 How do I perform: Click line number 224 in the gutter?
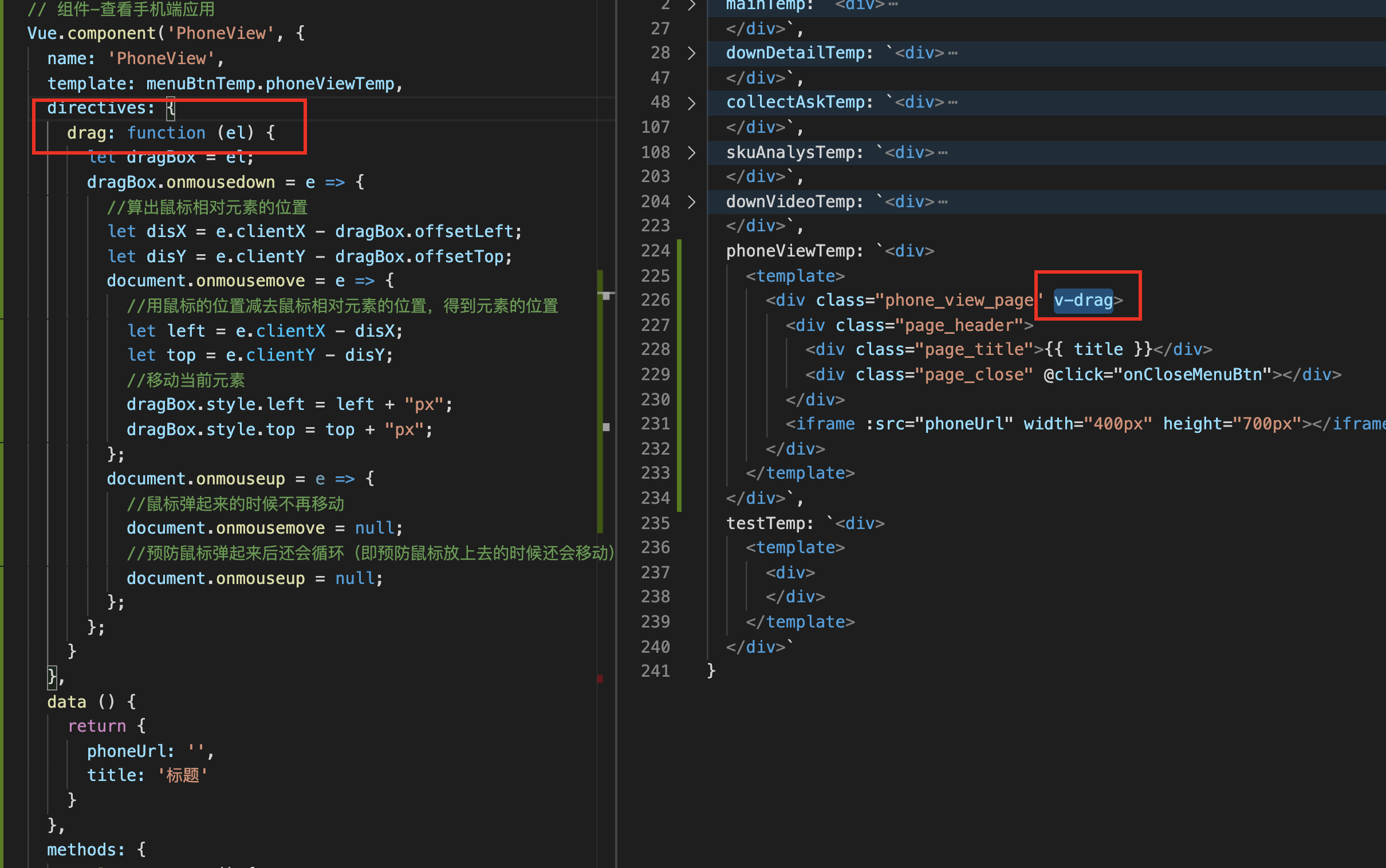655,251
